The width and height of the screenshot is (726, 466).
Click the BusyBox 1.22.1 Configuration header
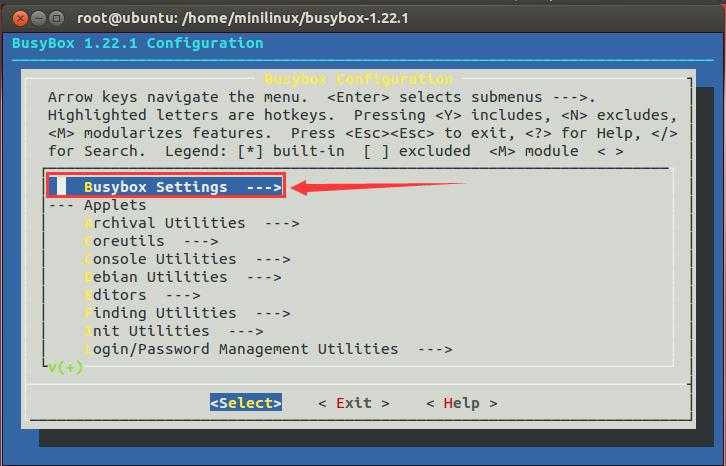coord(138,43)
